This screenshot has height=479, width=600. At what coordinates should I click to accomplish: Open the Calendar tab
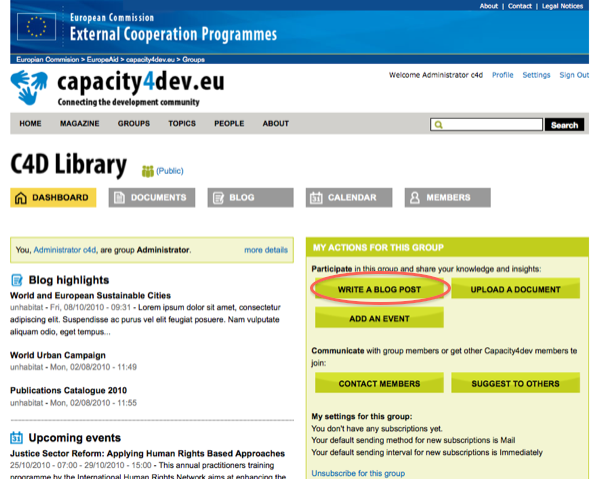coord(349,198)
